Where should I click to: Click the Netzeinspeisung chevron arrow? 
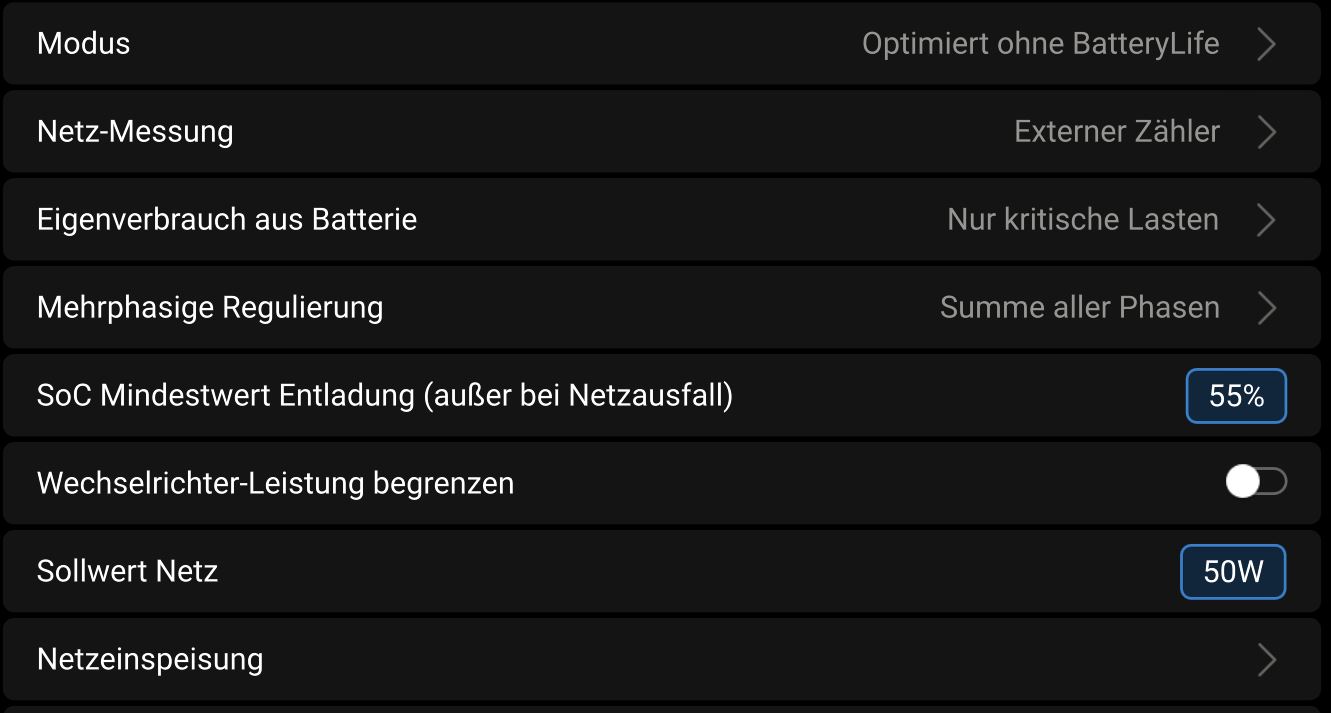[x=1266, y=659]
